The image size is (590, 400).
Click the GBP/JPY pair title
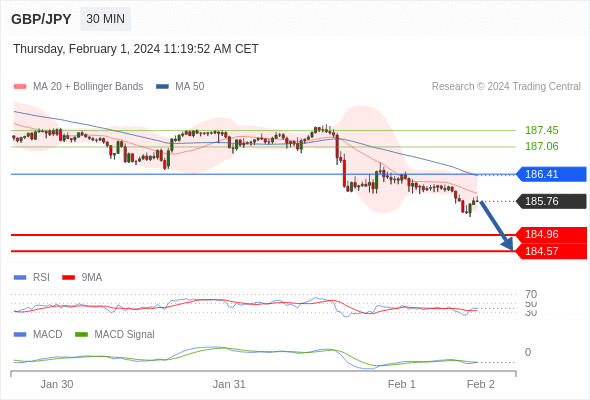point(41,19)
